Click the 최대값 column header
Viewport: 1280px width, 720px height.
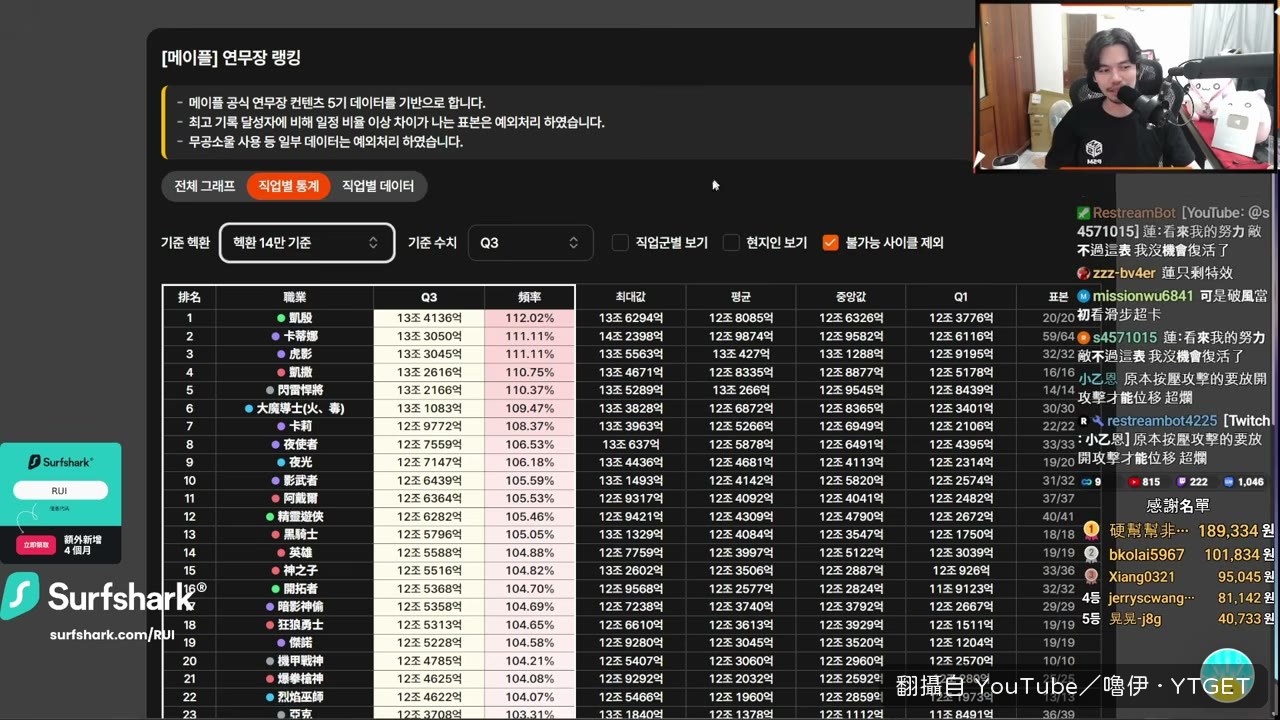click(x=631, y=297)
